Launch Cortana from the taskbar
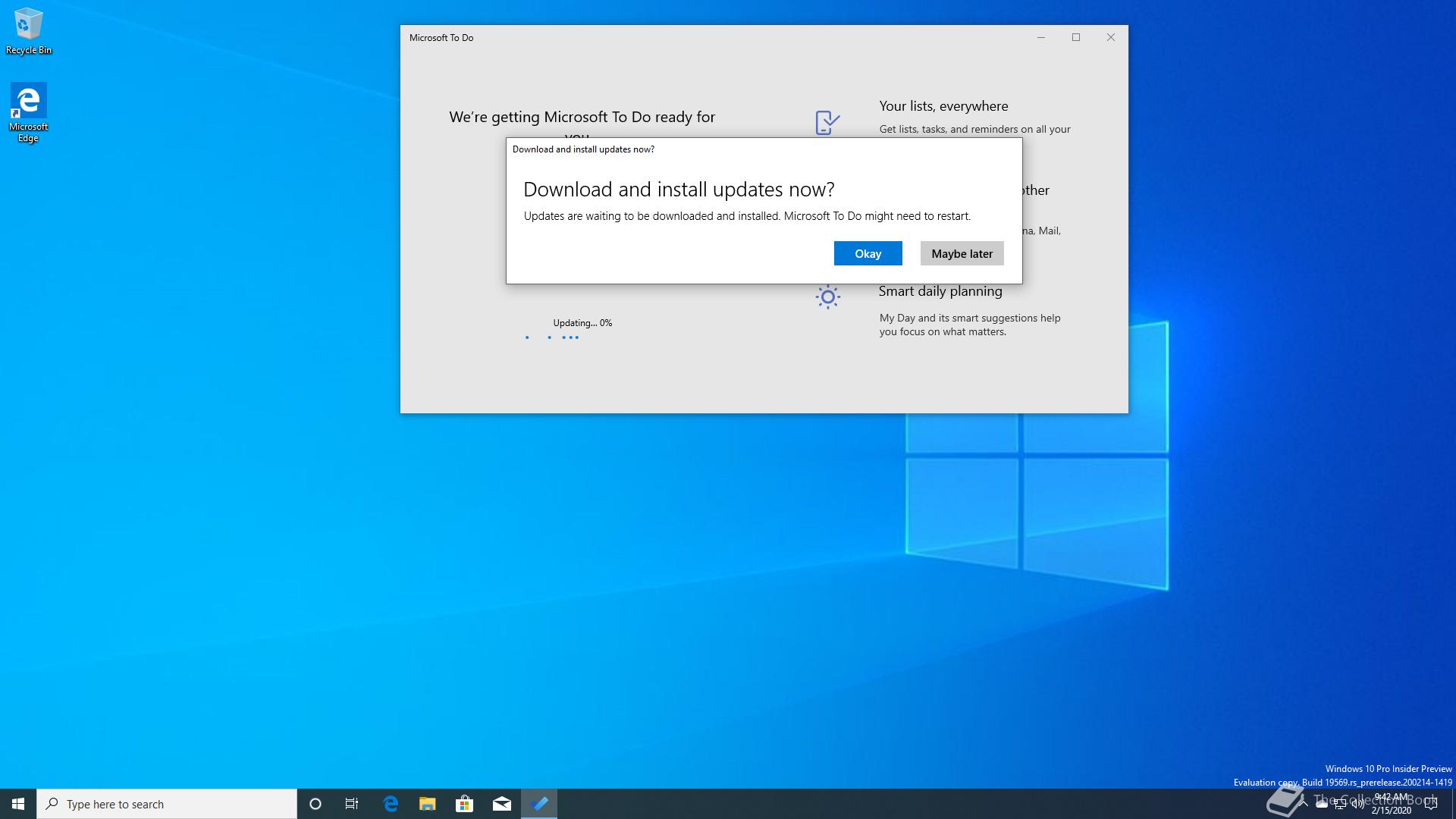The image size is (1456, 819). (x=315, y=804)
